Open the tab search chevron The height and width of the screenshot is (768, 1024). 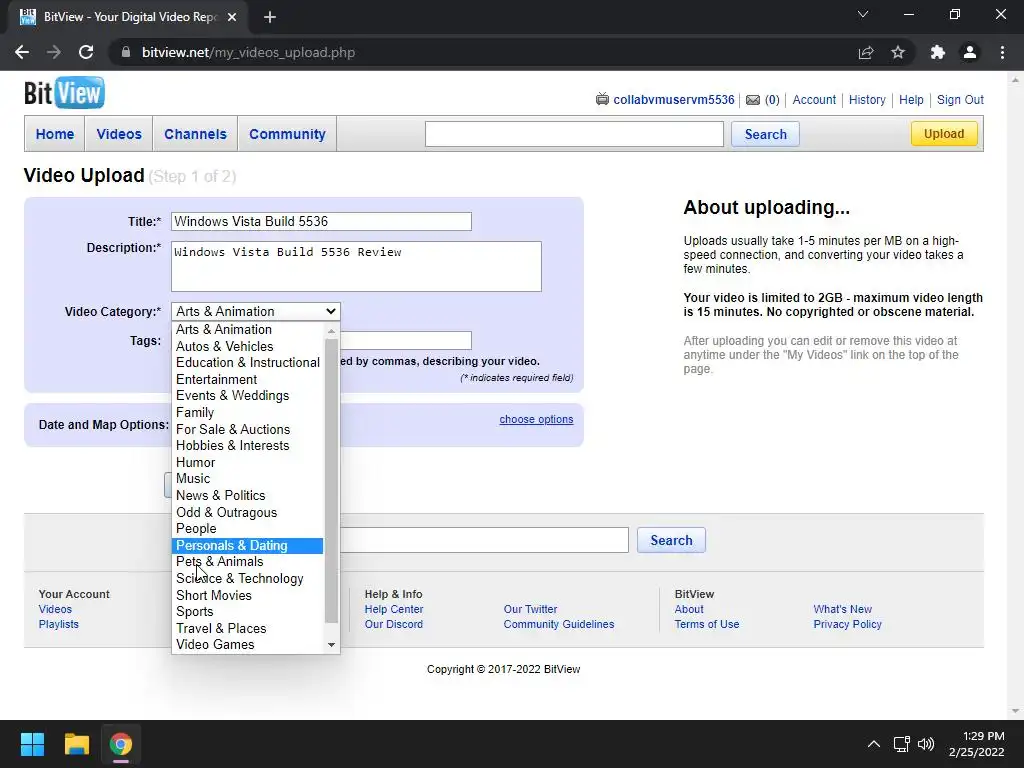[863, 14]
